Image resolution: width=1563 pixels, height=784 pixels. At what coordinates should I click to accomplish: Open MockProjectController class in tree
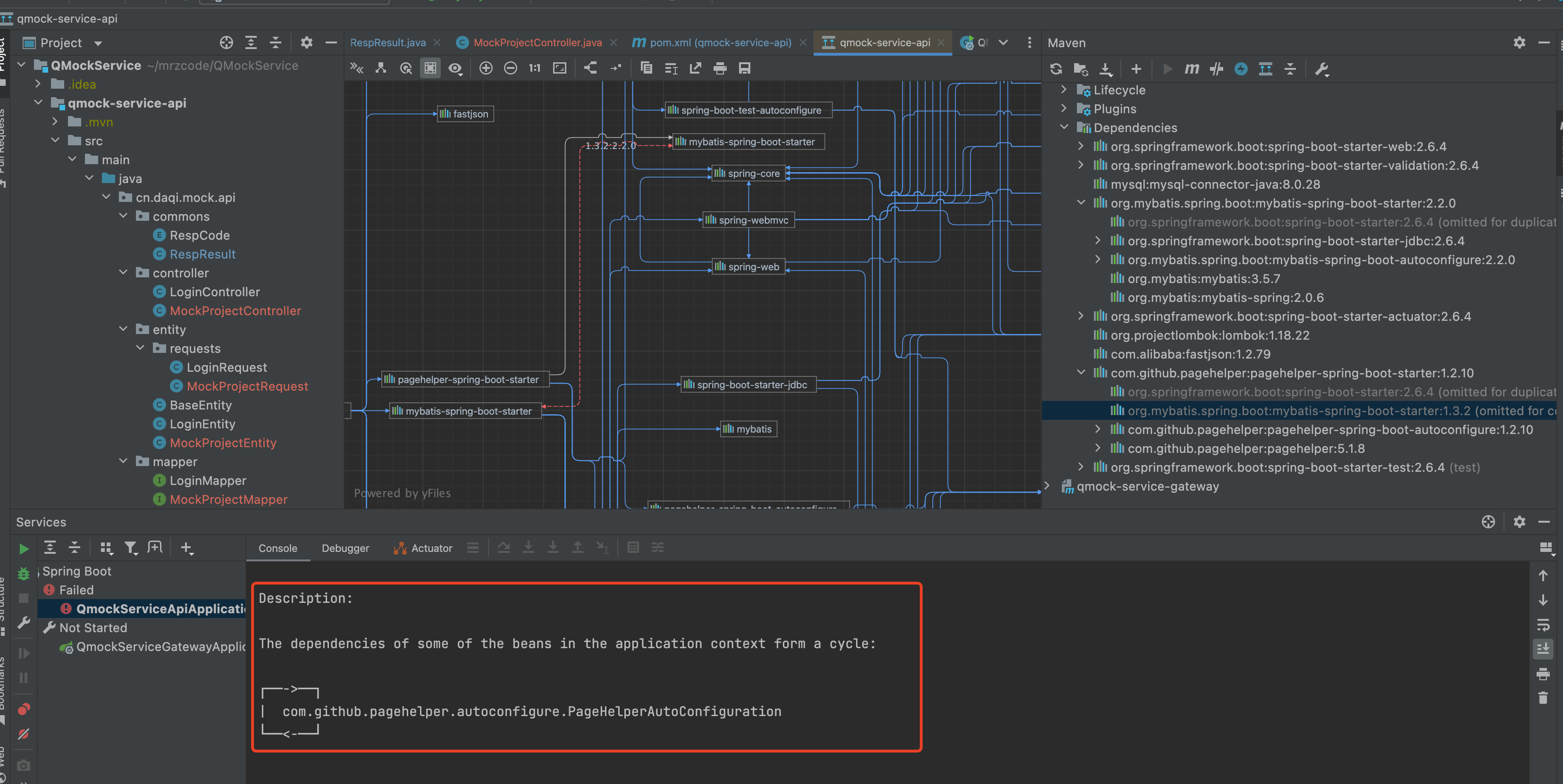pos(235,310)
